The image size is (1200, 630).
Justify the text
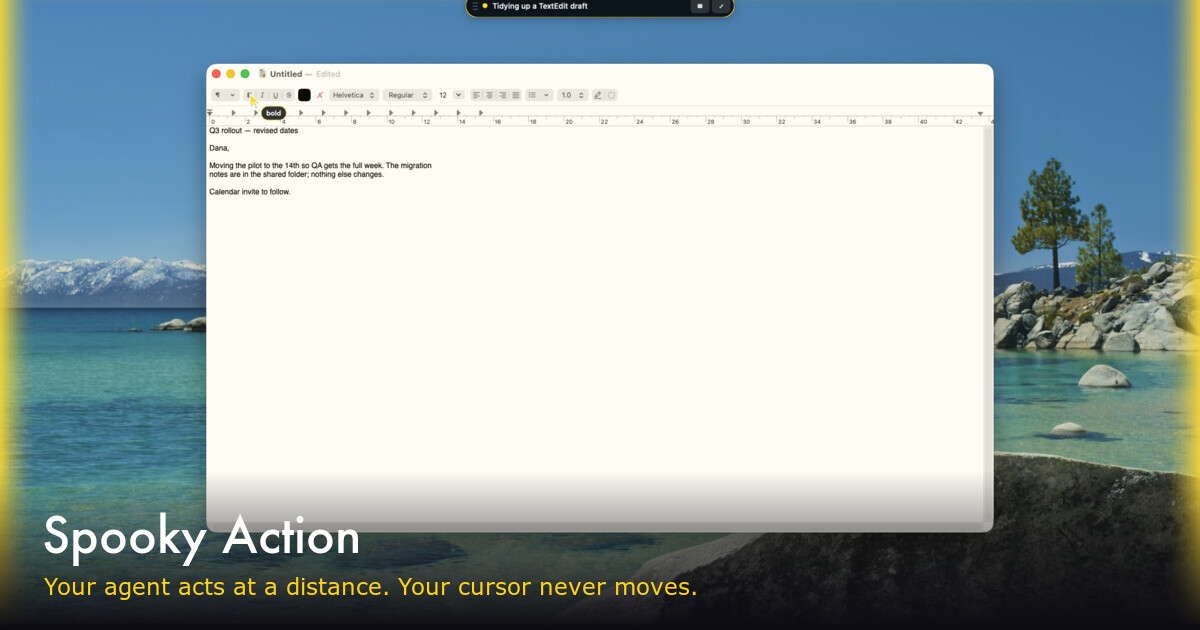pos(516,95)
